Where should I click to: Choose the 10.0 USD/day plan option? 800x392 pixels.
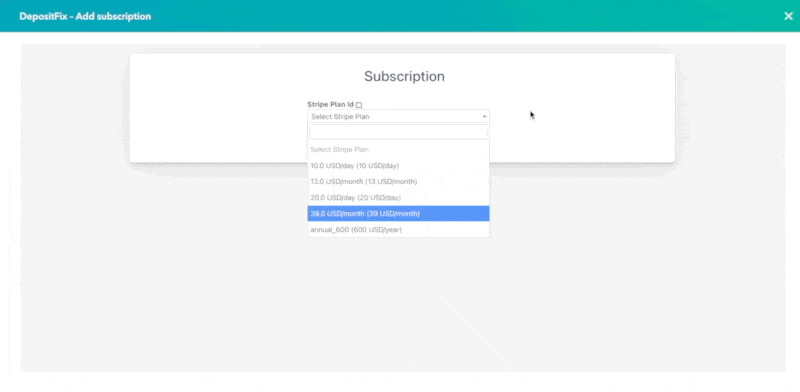tap(398, 166)
